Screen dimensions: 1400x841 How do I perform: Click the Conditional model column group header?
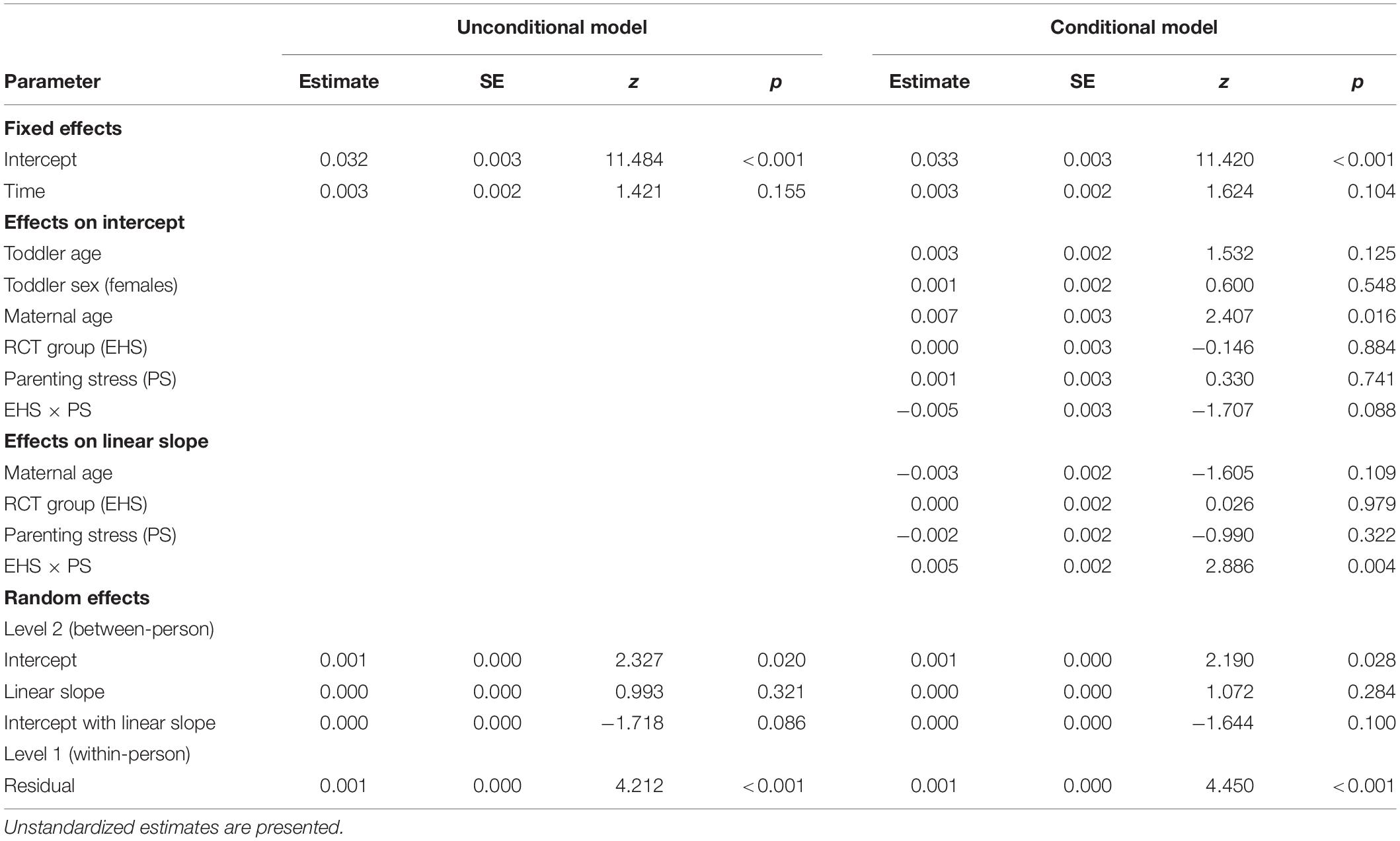click(x=1134, y=27)
